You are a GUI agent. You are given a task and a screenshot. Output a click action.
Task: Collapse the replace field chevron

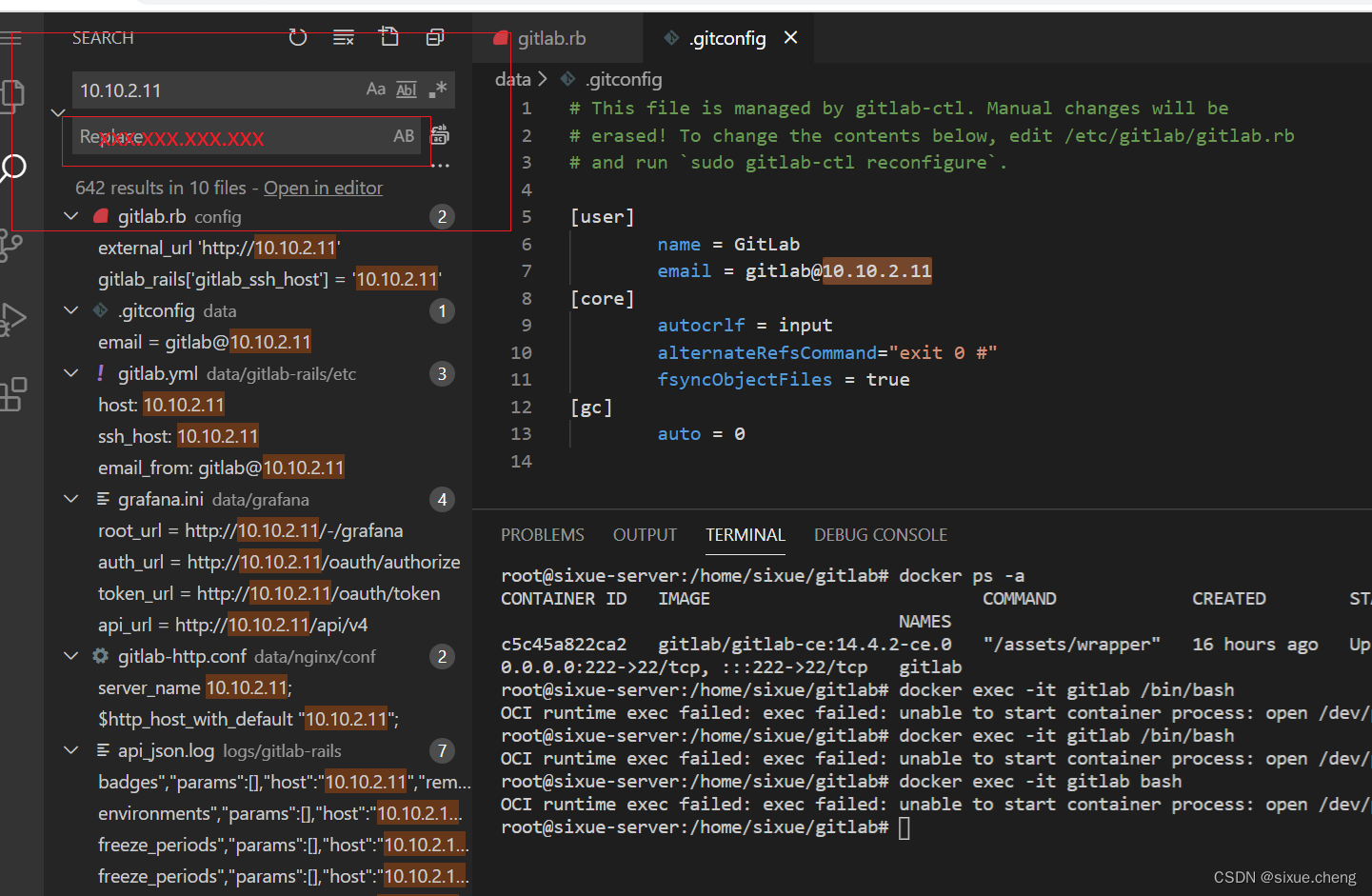point(58,112)
